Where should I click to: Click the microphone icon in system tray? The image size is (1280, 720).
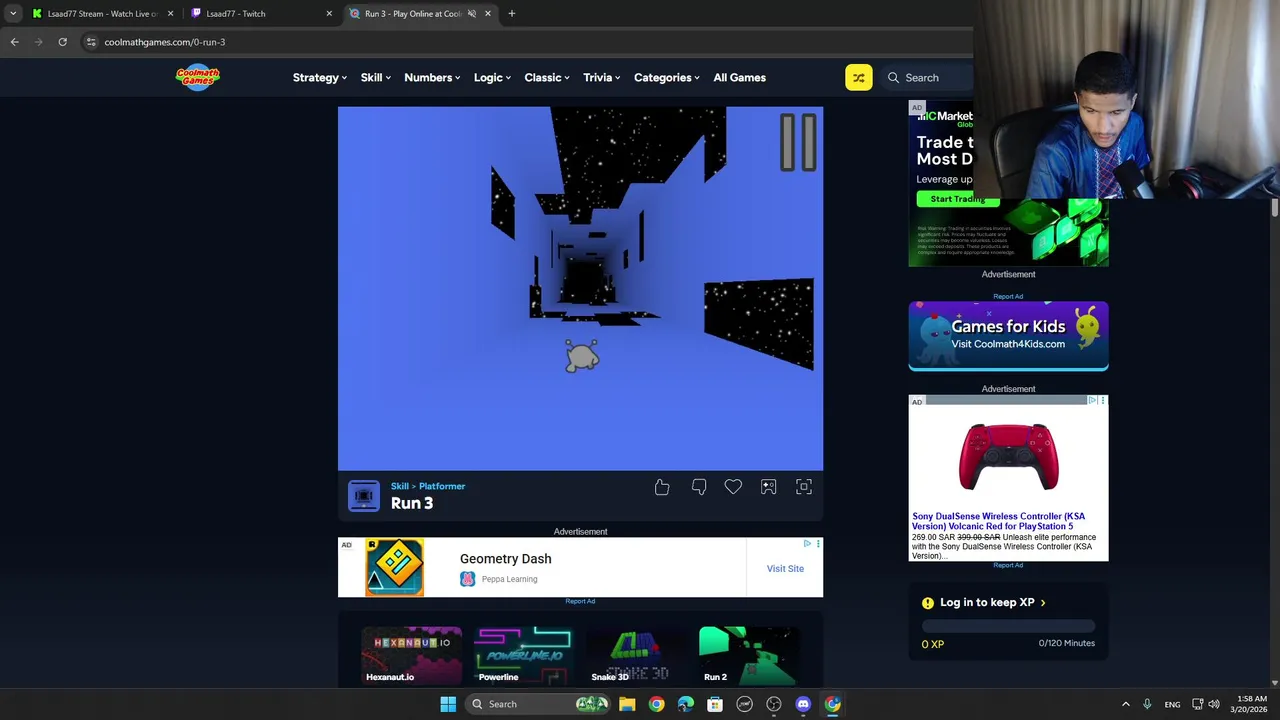point(1147,704)
